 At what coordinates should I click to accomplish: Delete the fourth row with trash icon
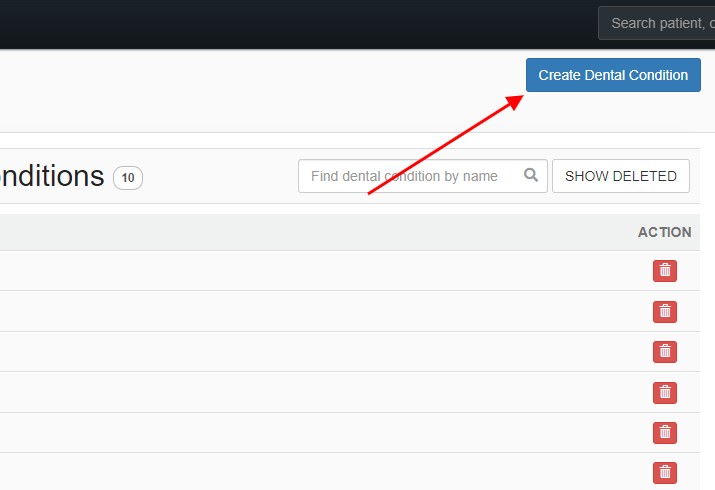coord(665,392)
